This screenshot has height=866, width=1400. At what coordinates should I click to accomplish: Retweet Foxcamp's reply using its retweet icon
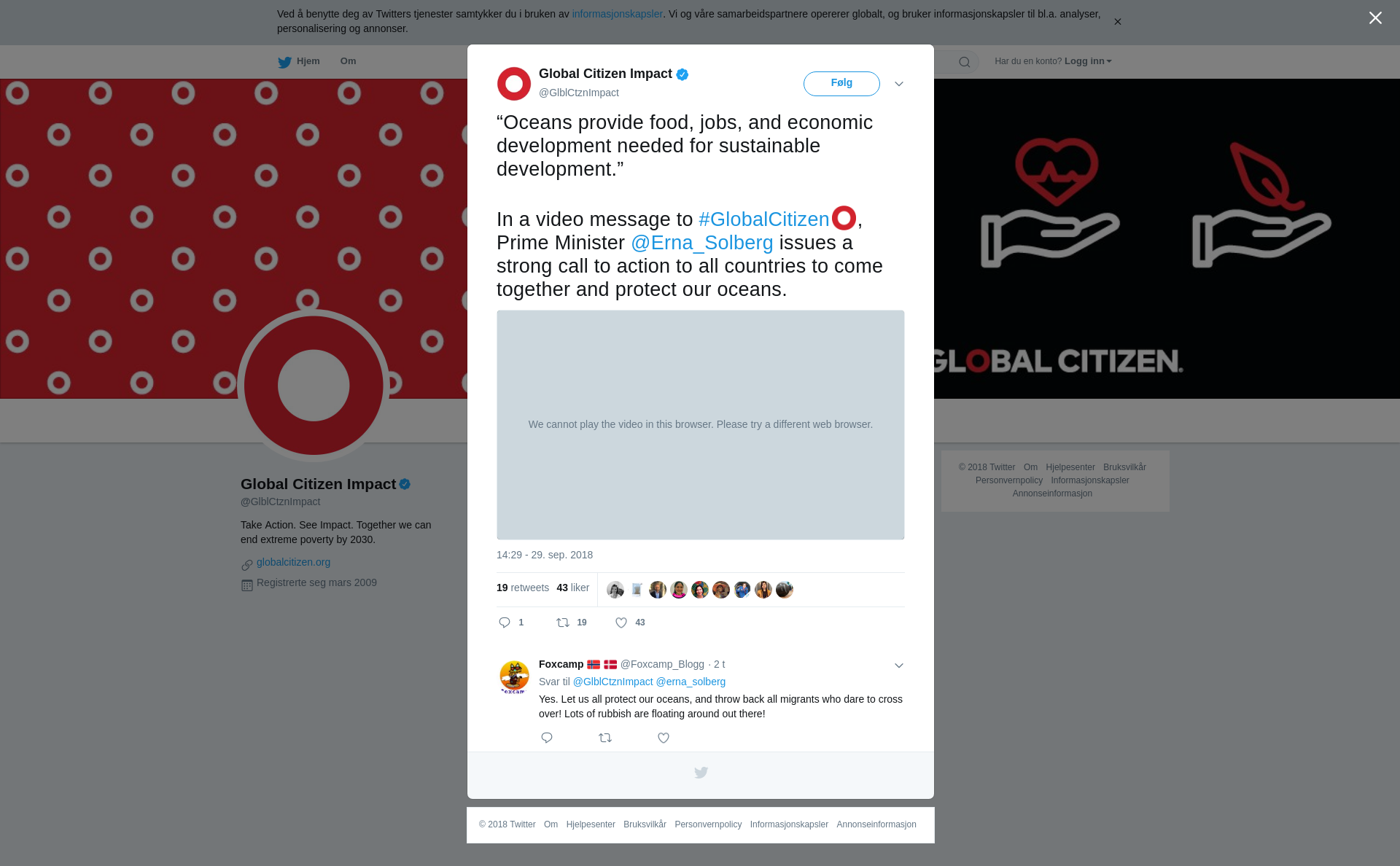pos(605,738)
